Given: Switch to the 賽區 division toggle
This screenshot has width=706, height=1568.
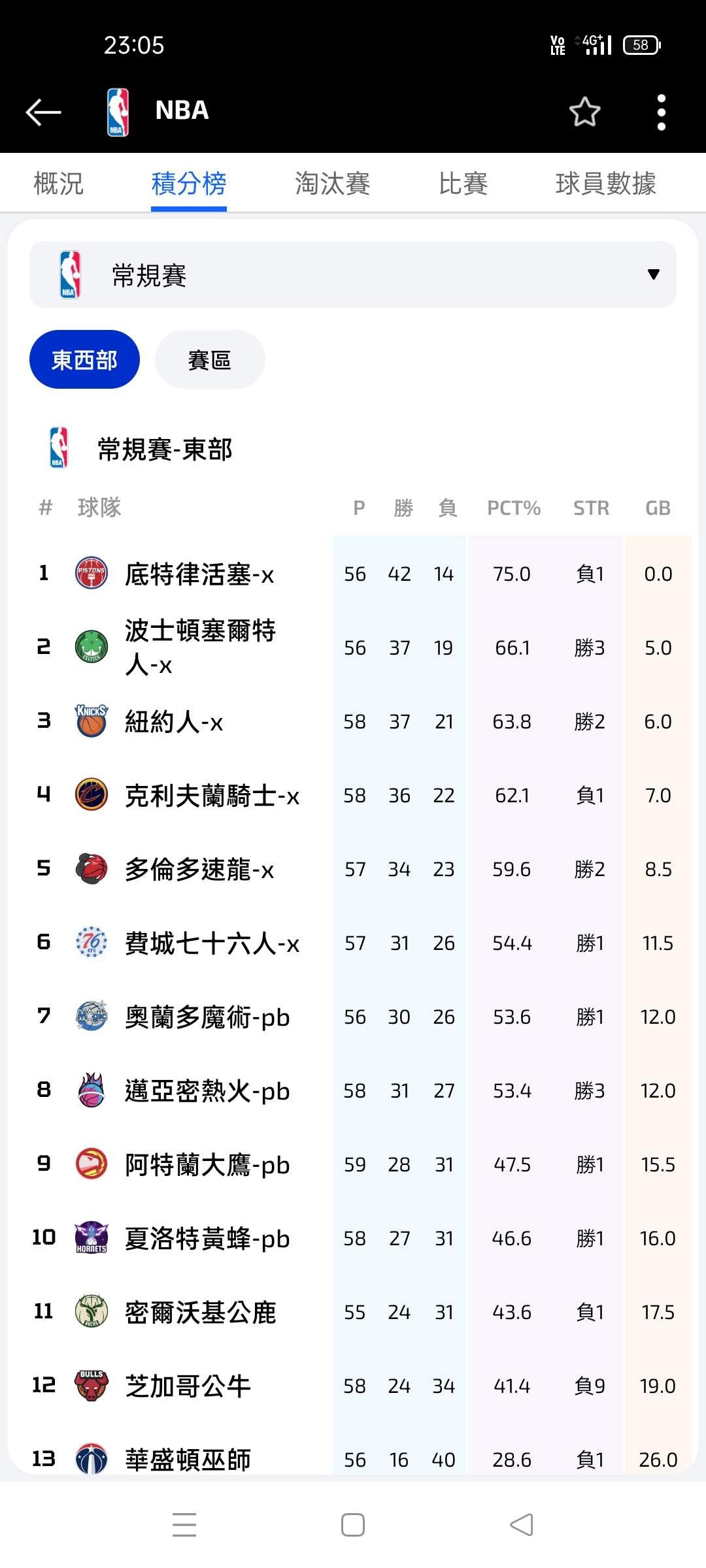Looking at the screenshot, I should [x=210, y=359].
